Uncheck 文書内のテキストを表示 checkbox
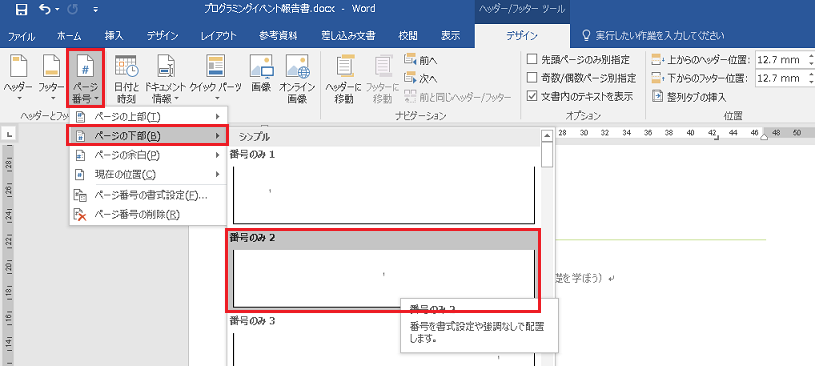Screen dimensions: 815x366 pos(532,96)
